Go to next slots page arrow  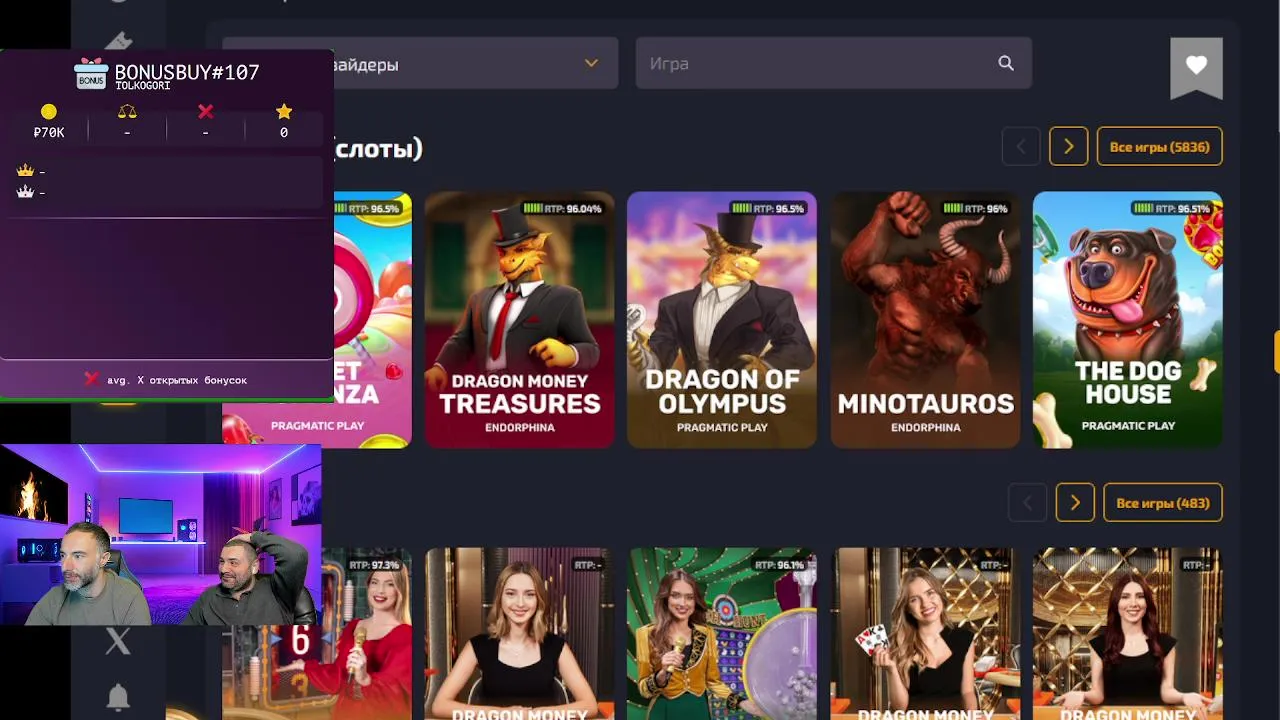click(x=1068, y=147)
